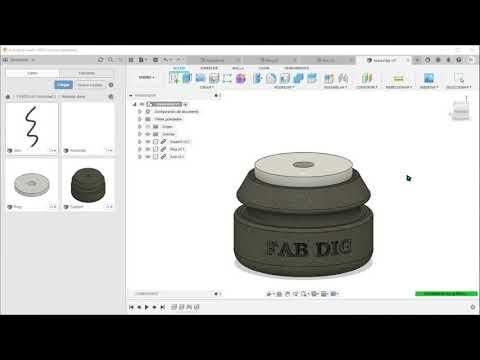This screenshot has width=480, height=360.
Task: Select the Create Sketch tool icon
Action: pos(174,78)
